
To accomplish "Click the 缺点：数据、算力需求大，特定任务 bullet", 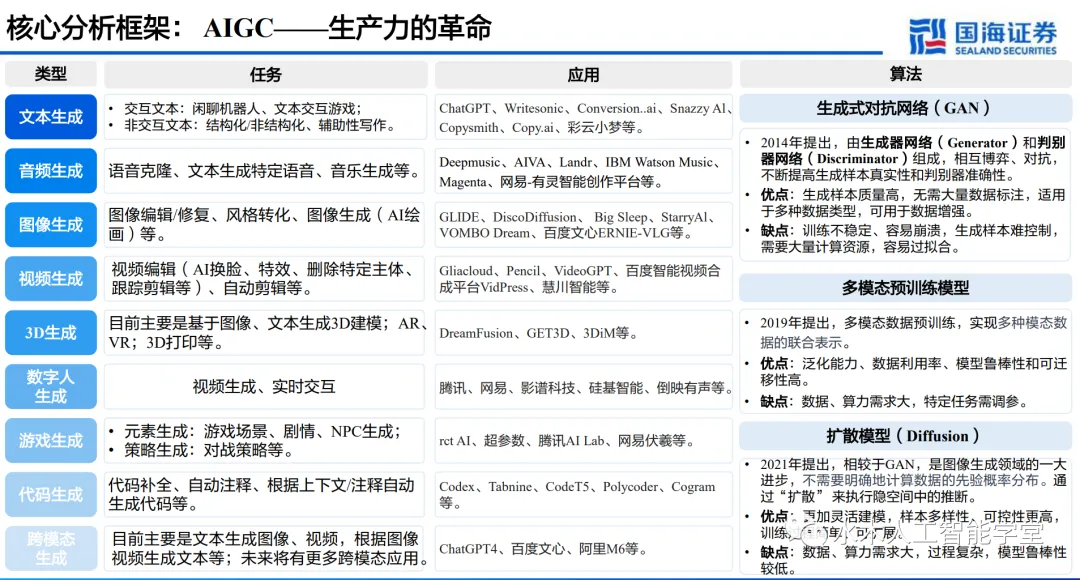I will click(889, 401).
